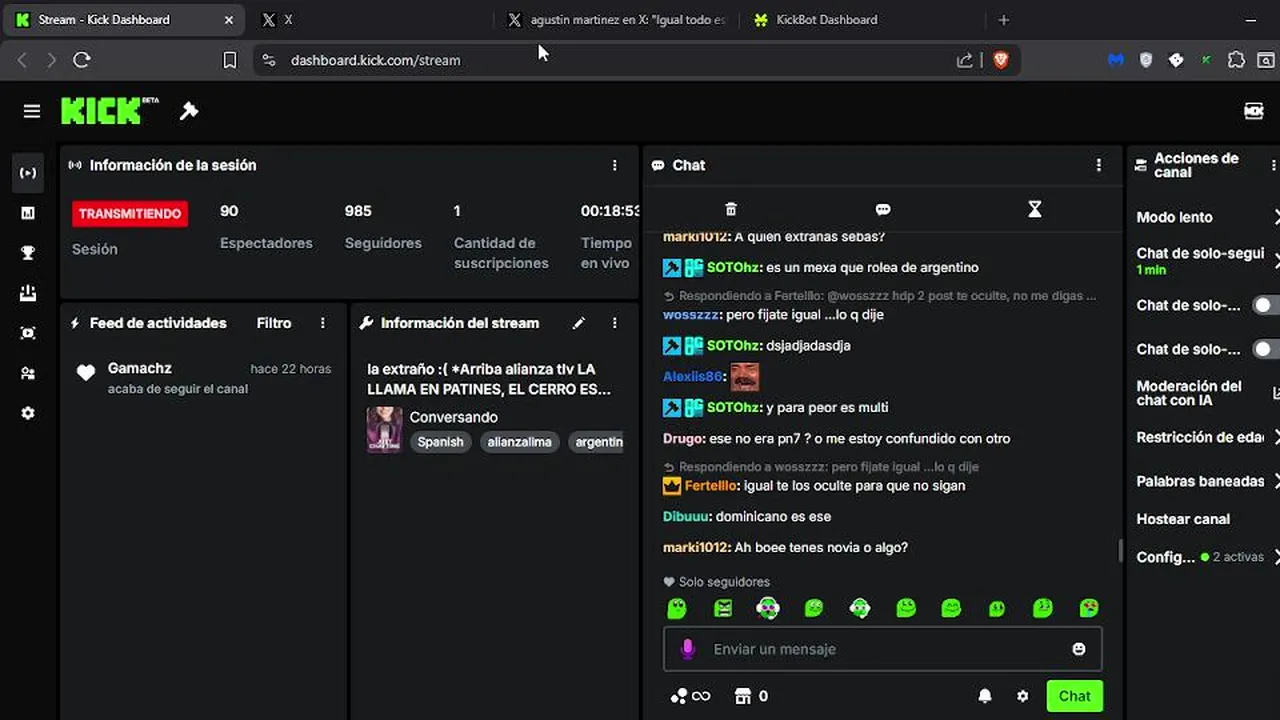Open Acciones de canal options menu
Screen dimensions: 1280x720
pos(1273,165)
